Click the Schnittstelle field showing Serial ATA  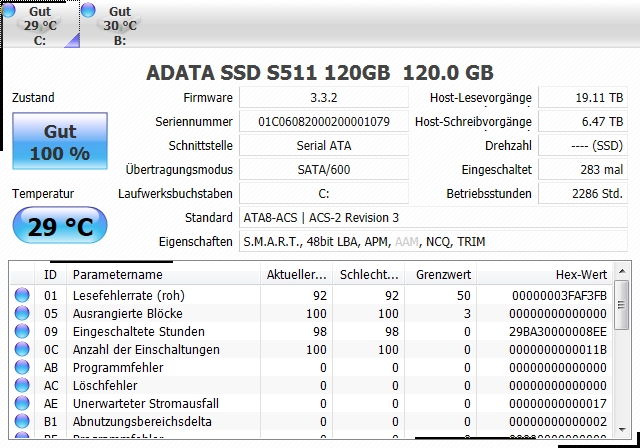(x=324, y=146)
